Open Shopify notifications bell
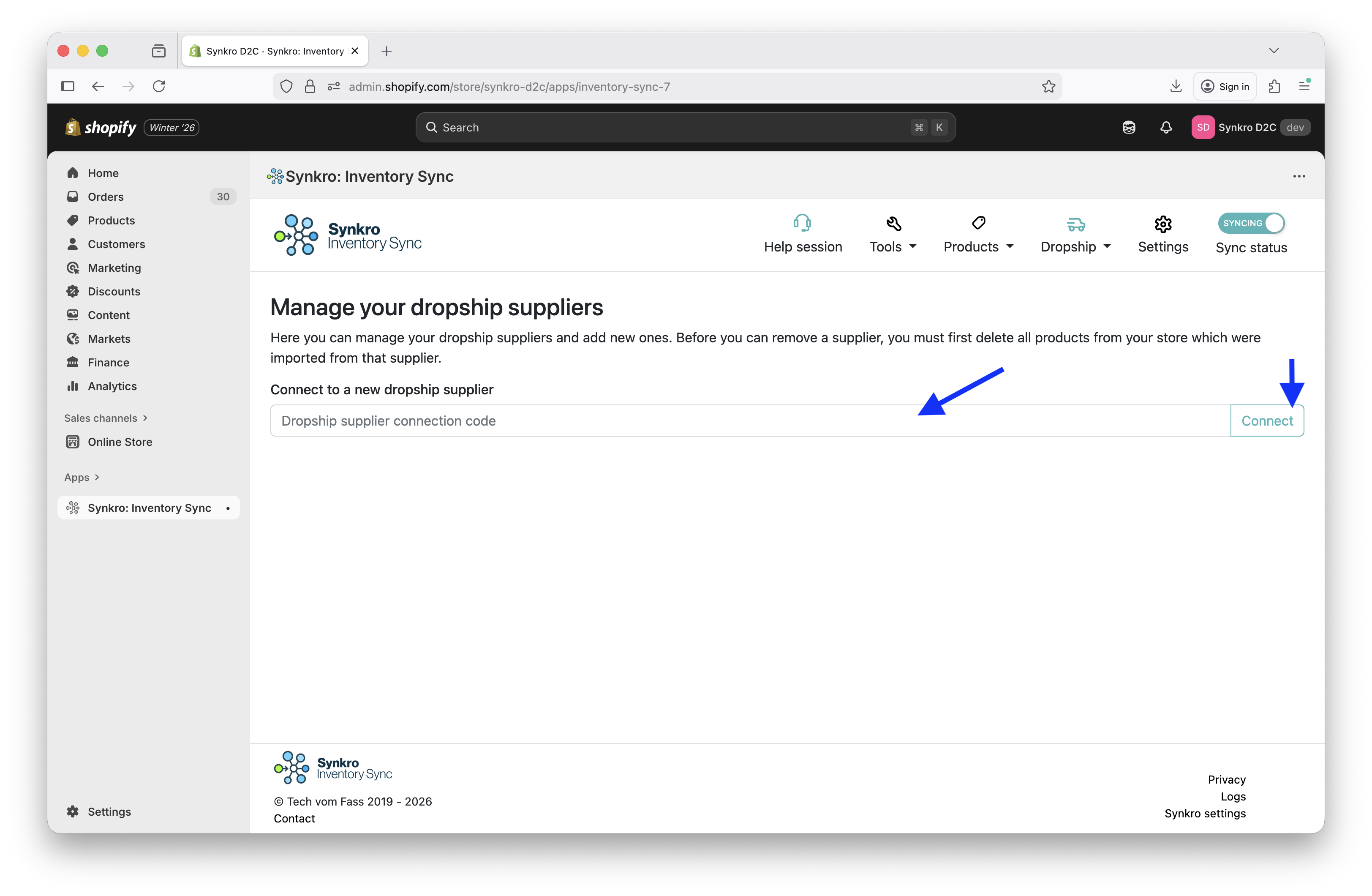The image size is (1372, 896). pos(1165,127)
